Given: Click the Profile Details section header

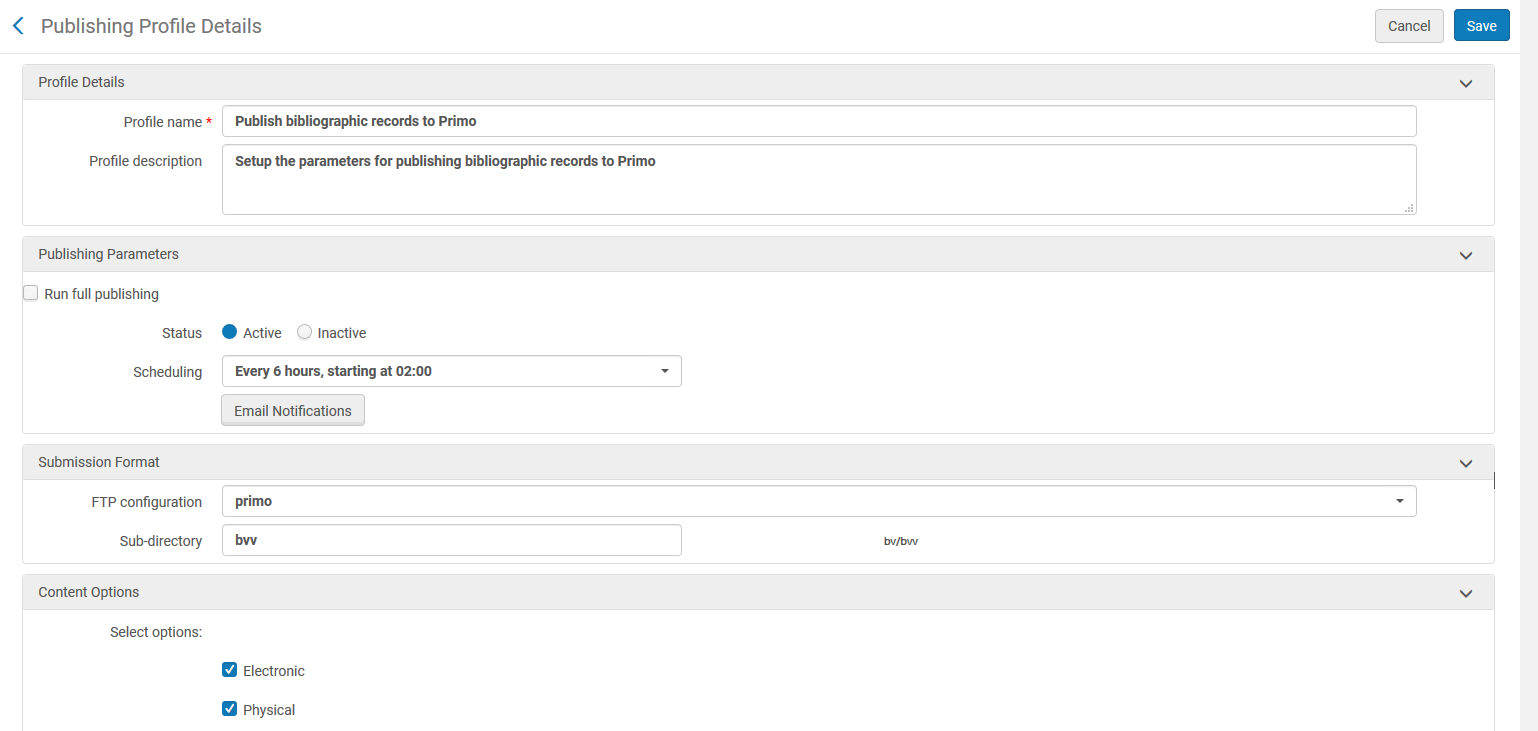Looking at the screenshot, I should [758, 82].
